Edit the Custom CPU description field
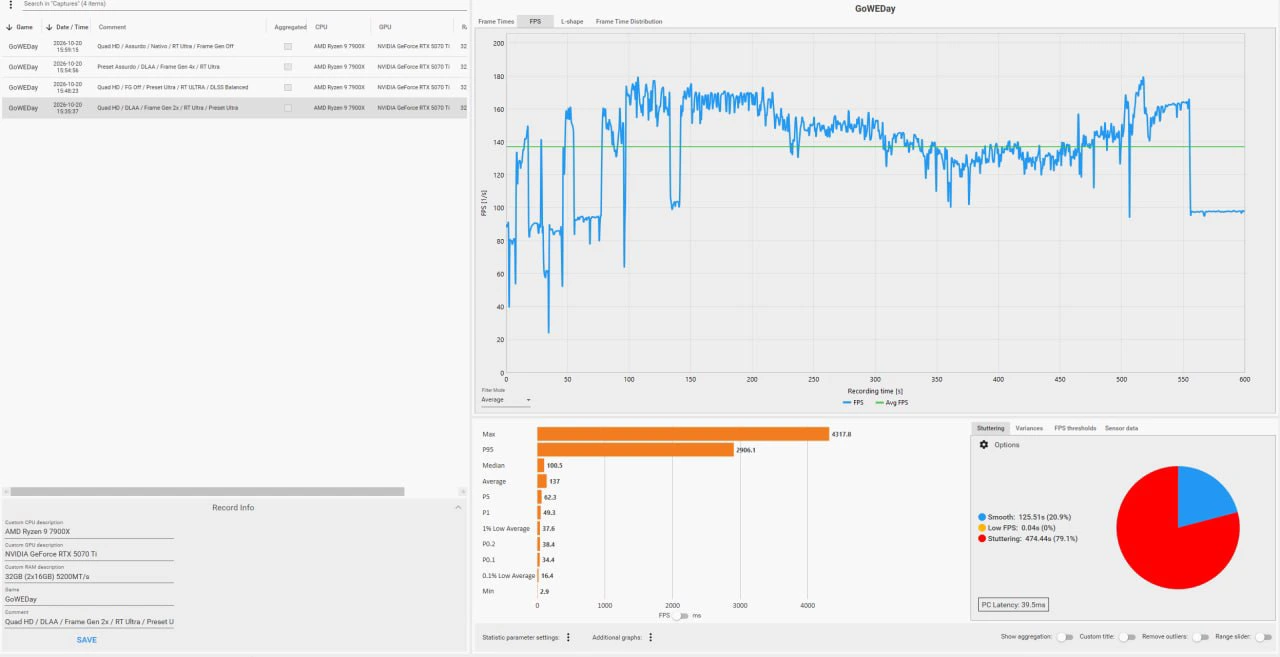 (89, 531)
